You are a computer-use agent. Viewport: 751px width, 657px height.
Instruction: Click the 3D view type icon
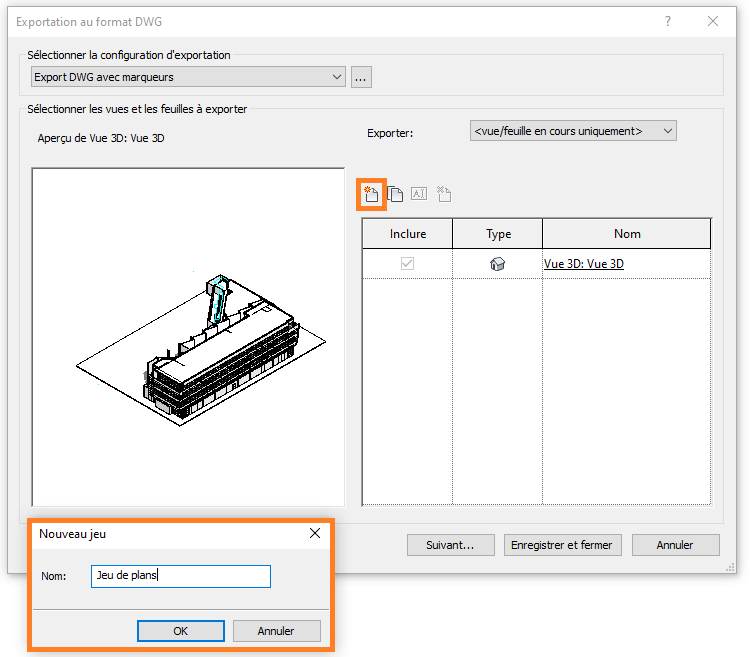click(x=498, y=264)
